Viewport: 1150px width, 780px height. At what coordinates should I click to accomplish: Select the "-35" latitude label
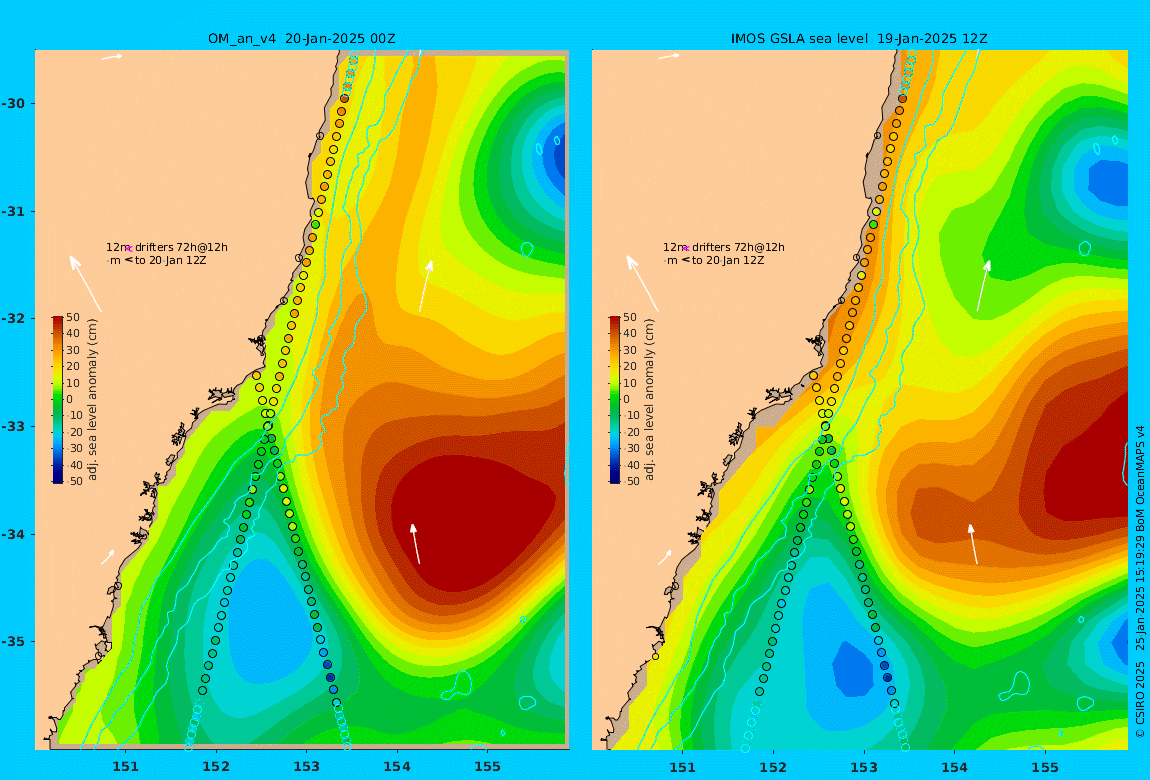pyautogui.click(x=12, y=641)
